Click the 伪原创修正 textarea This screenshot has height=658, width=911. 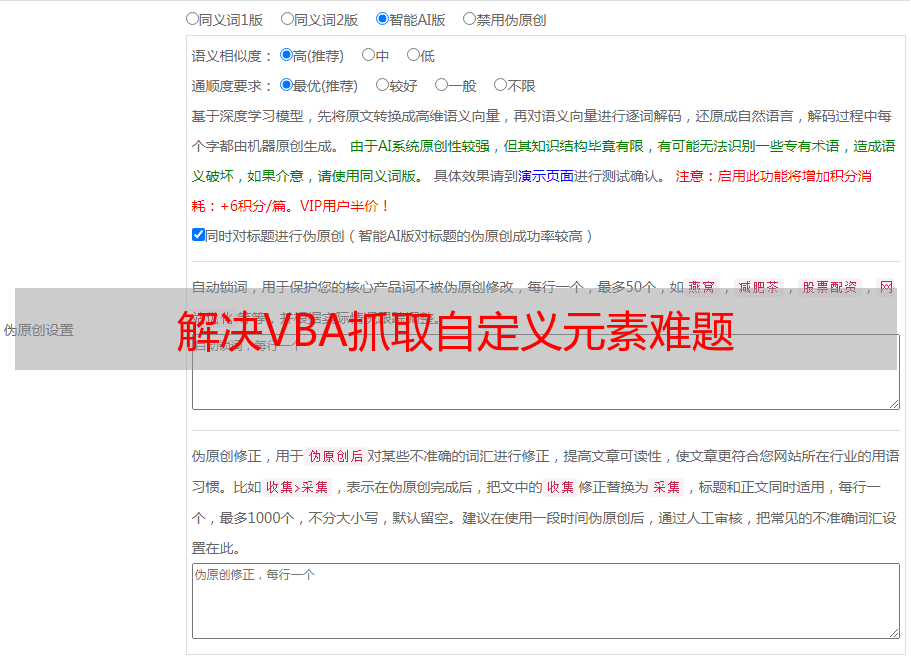click(546, 601)
